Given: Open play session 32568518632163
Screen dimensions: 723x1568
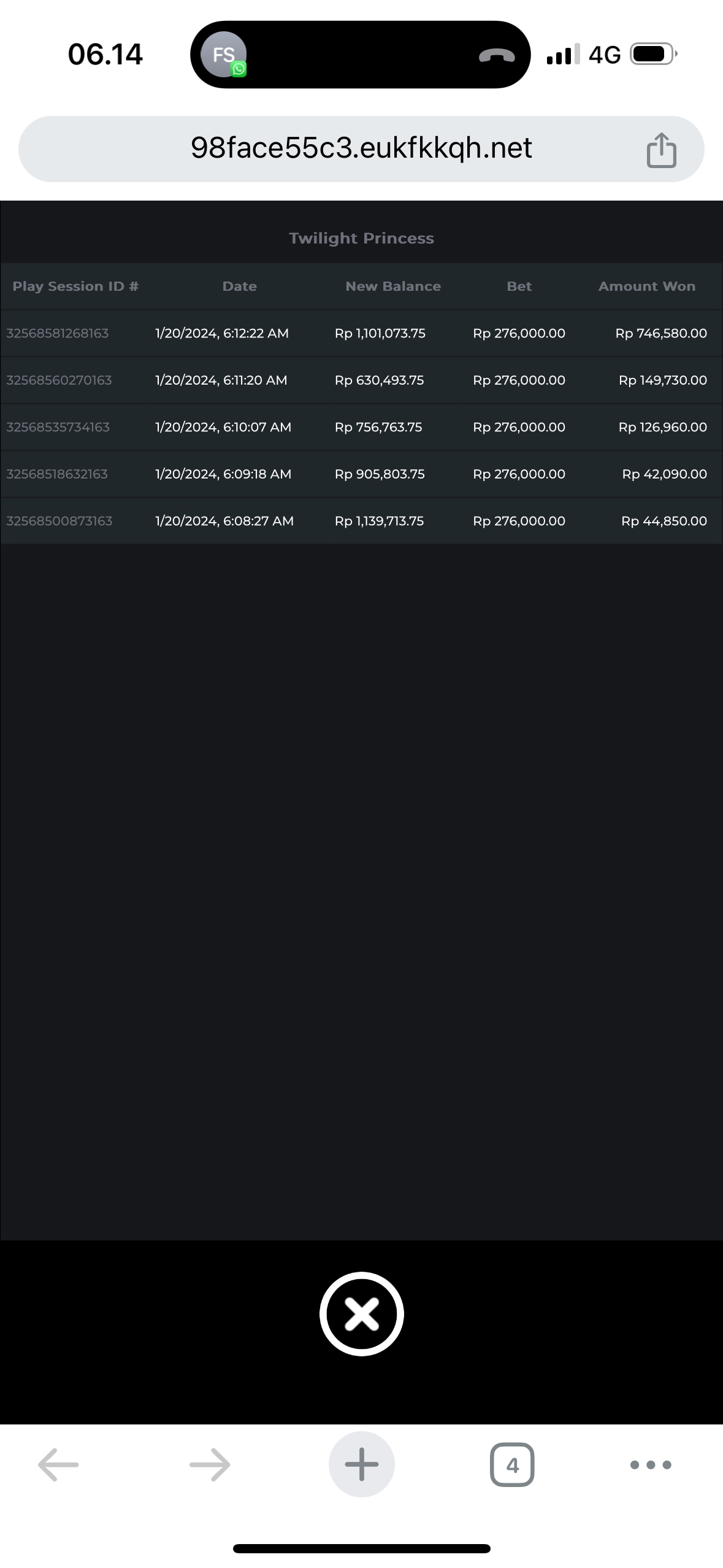Looking at the screenshot, I should pyautogui.click(x=57, y=474).
